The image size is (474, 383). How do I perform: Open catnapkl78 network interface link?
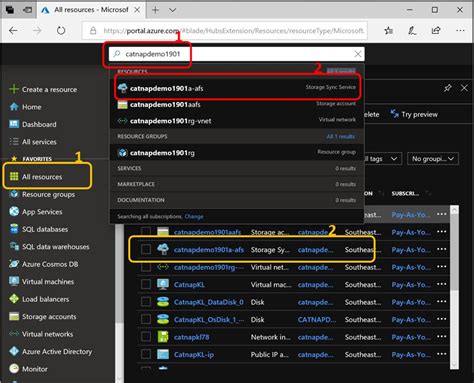[192, 337]
